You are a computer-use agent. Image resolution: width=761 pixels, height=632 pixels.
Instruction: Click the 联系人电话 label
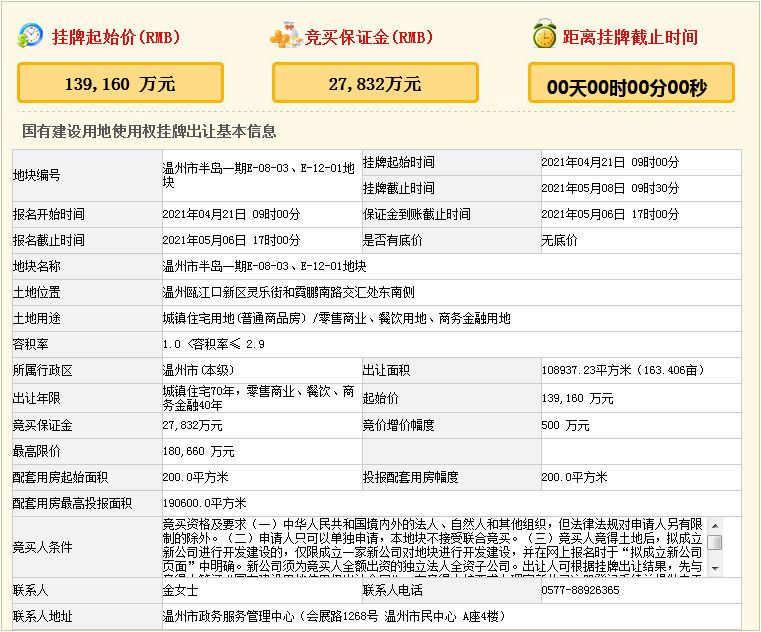(x=393, y=590)
